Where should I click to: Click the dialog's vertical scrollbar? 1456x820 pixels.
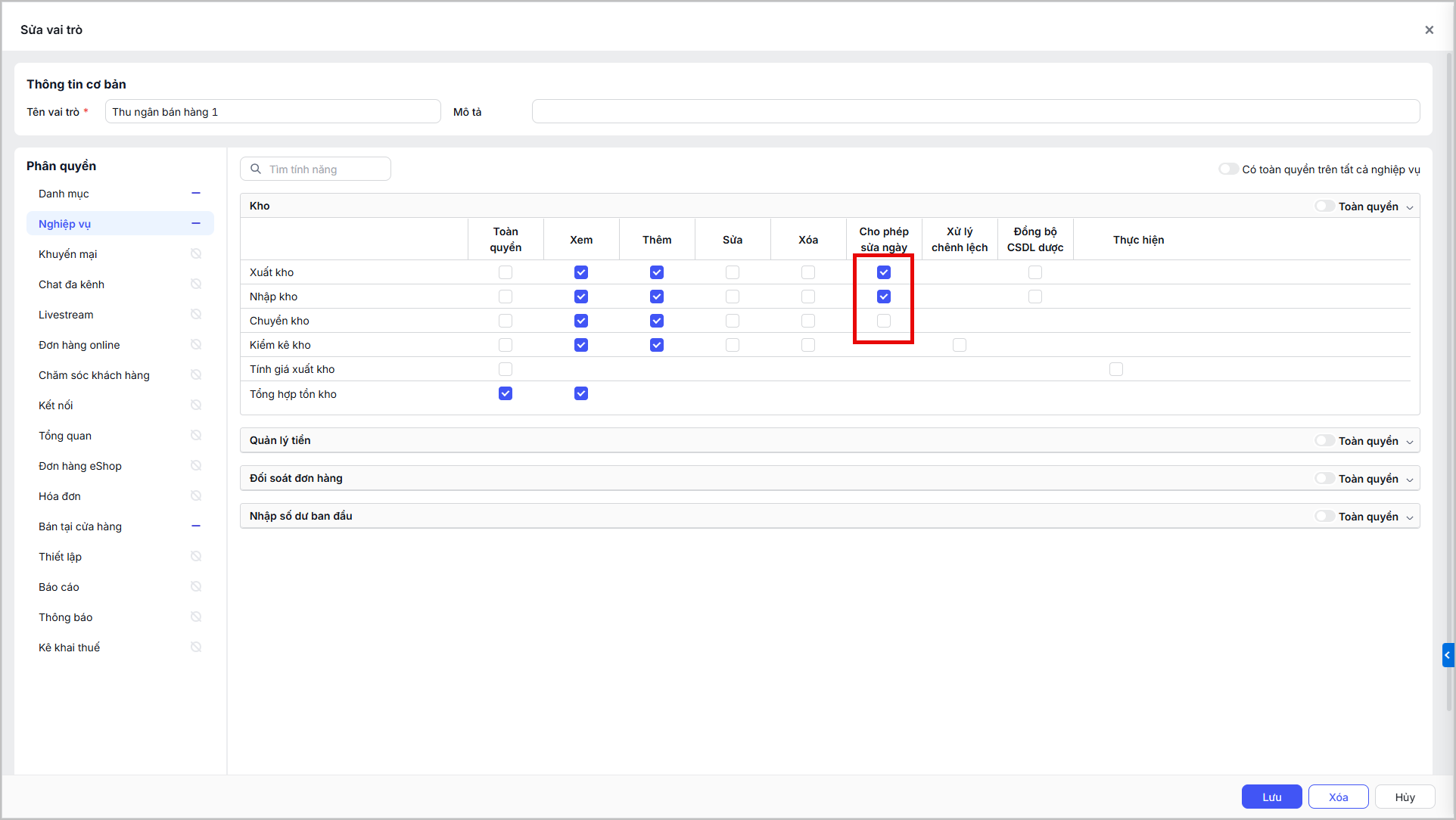click(1450, 382)
